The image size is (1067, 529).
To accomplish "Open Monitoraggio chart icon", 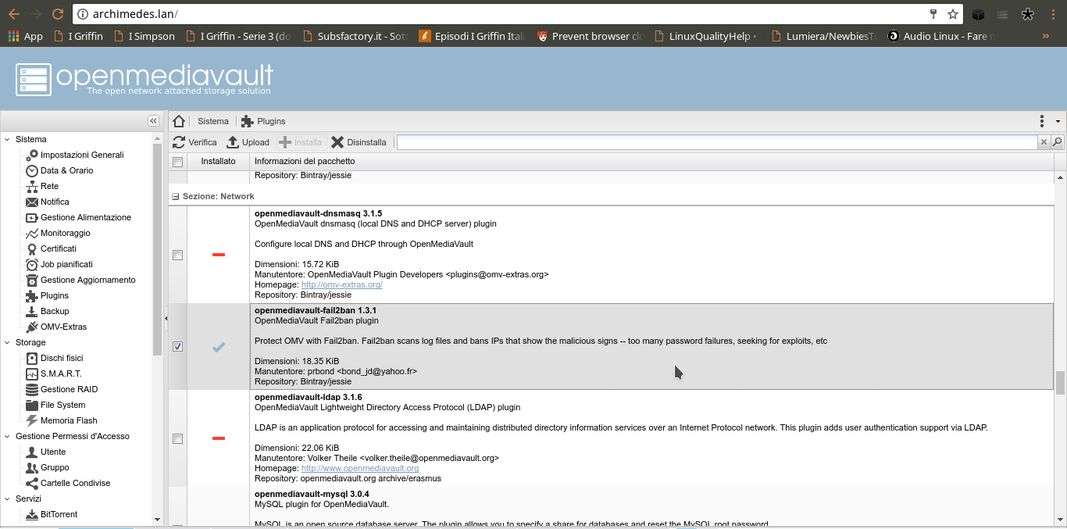I will pyautogui.click(x=31, y=234).
